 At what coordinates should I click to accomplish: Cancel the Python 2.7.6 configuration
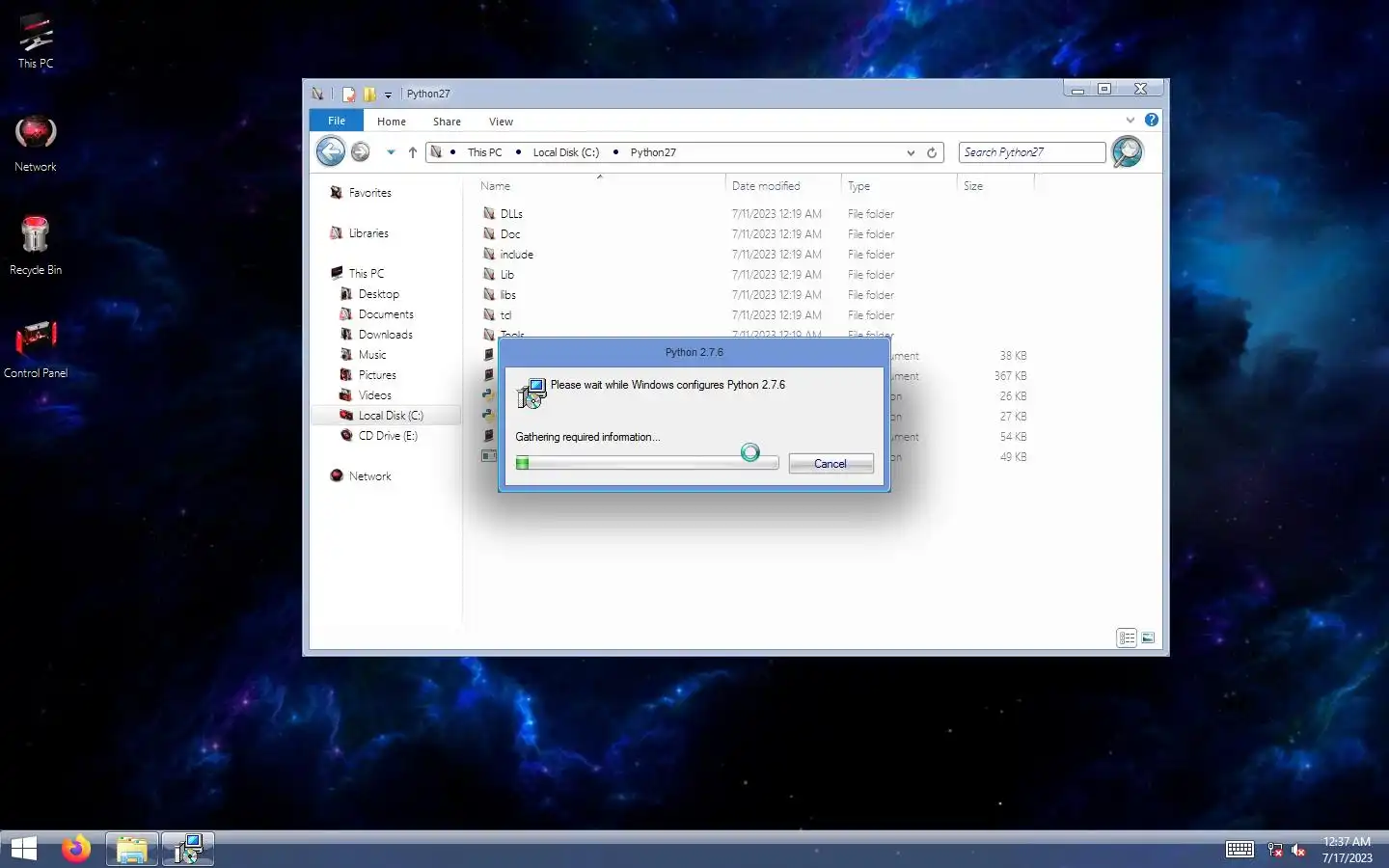(831, 464)
